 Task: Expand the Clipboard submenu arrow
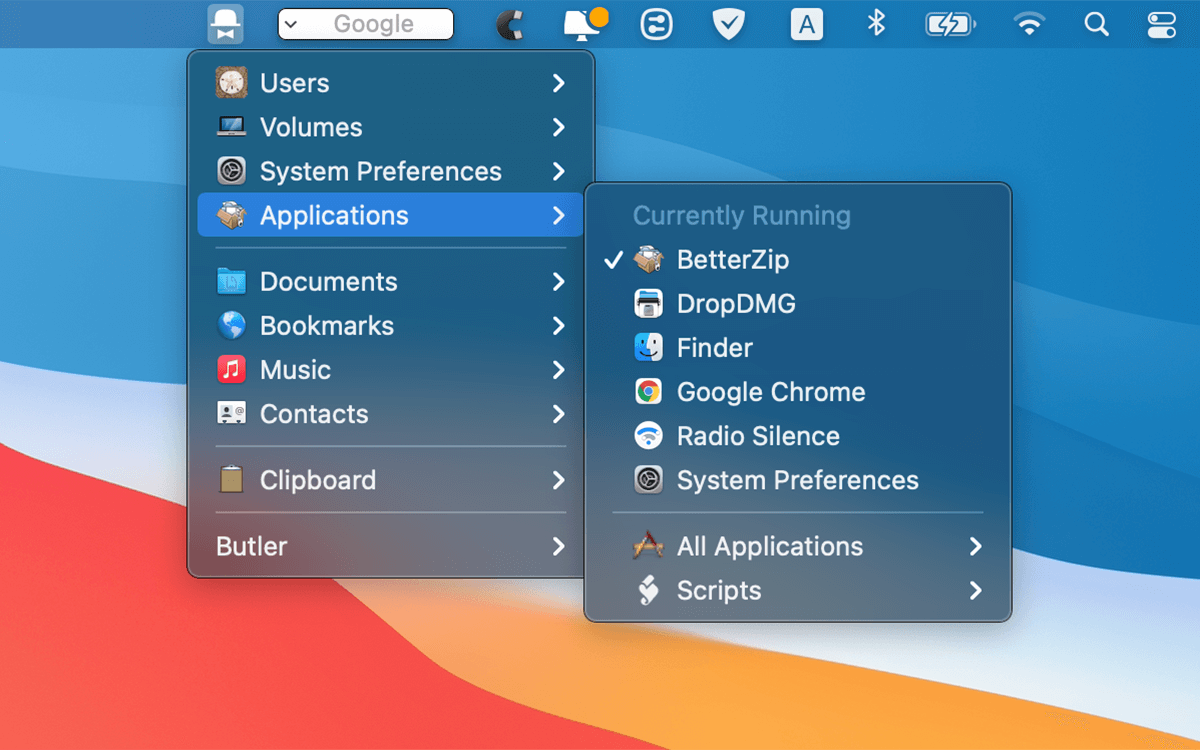pos(558,480)
